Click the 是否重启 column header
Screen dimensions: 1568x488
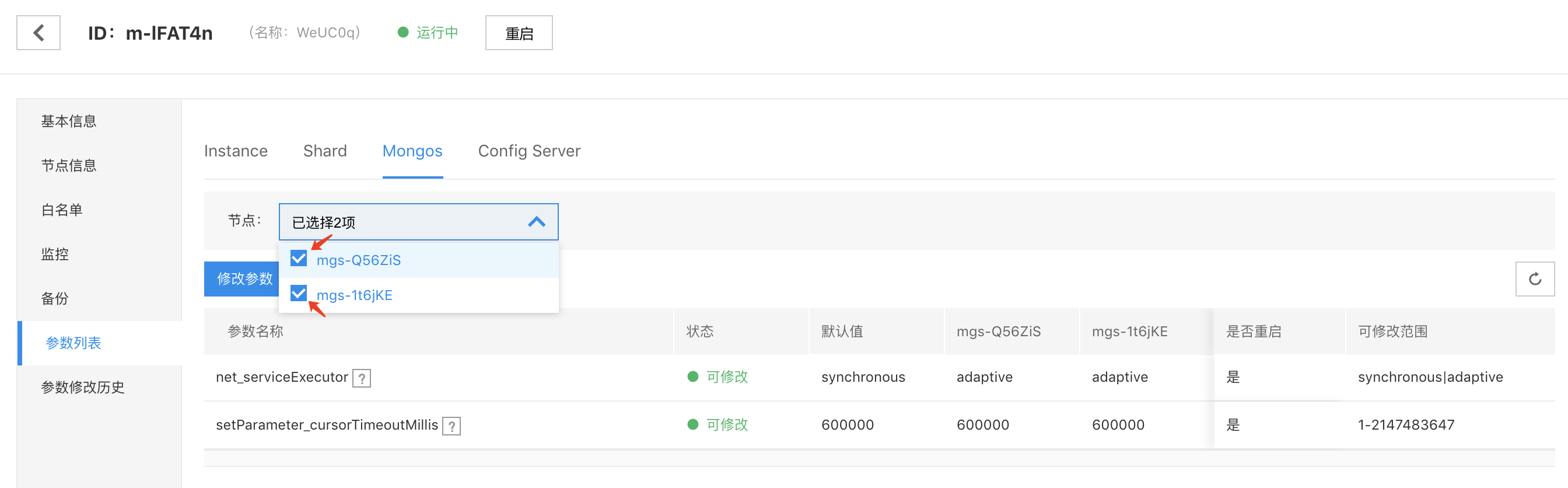click(1254, 332)
